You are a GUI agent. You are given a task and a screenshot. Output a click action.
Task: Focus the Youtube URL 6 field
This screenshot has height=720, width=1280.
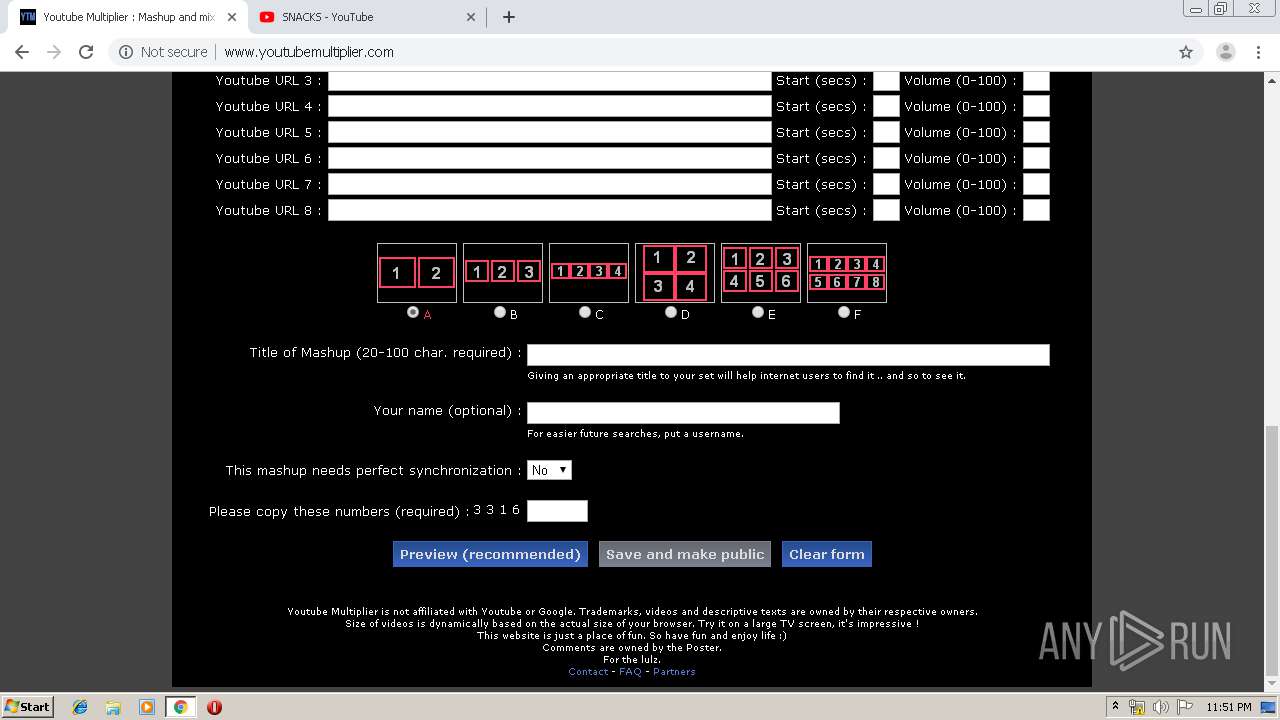coord(550,158)
